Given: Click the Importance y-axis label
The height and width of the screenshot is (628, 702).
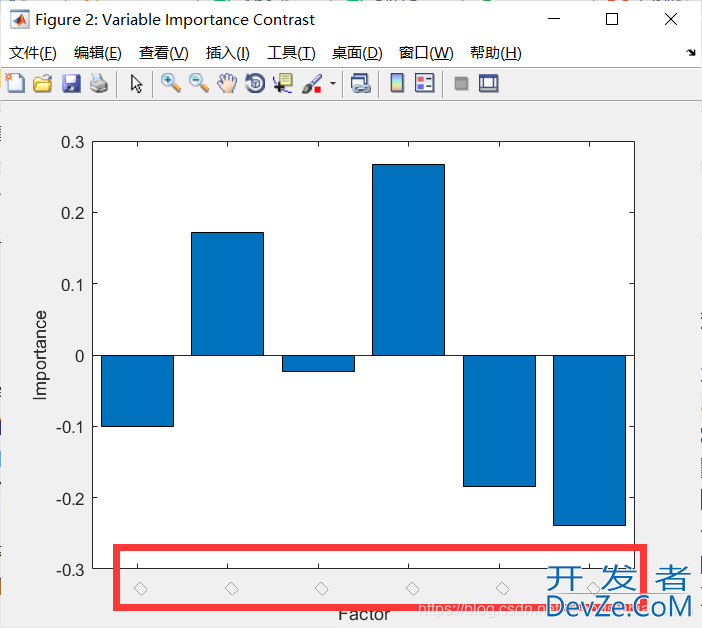Looking at the screenshot, I should (40, 355).
